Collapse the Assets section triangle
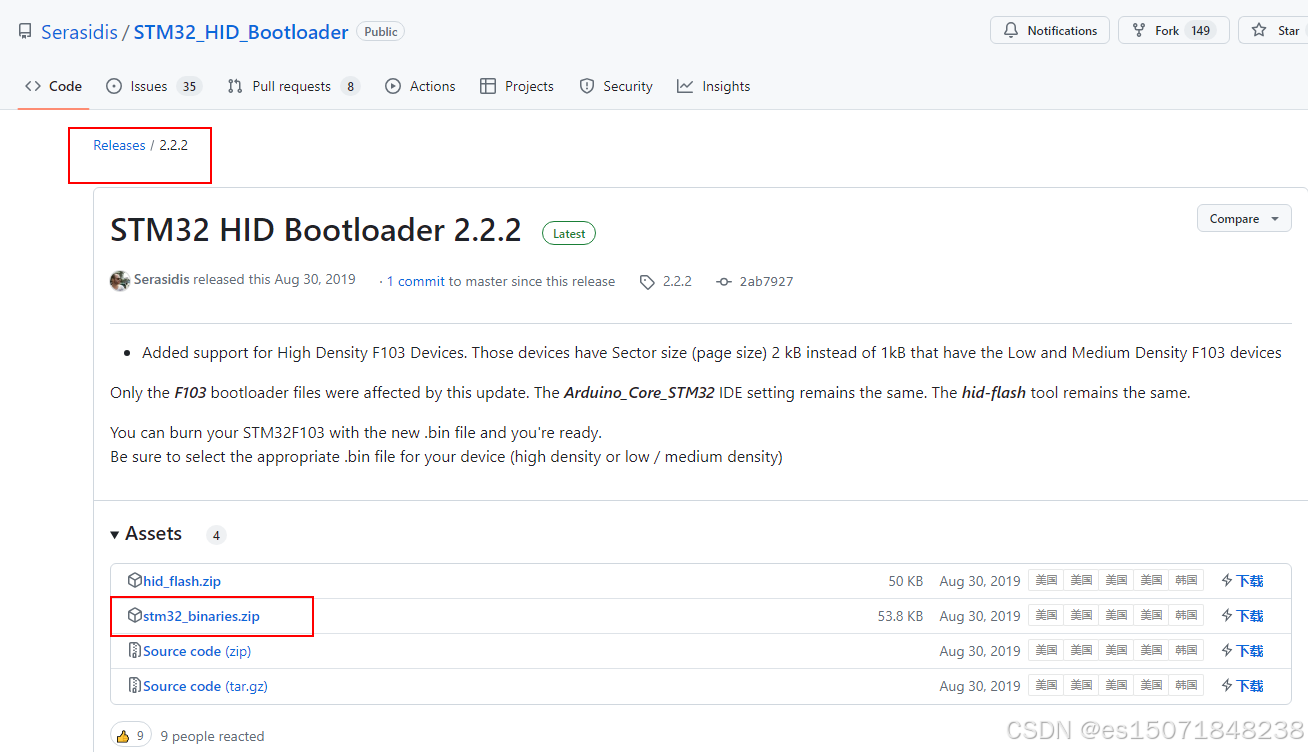Viewport: 1308px width, 752px height. 115,535
